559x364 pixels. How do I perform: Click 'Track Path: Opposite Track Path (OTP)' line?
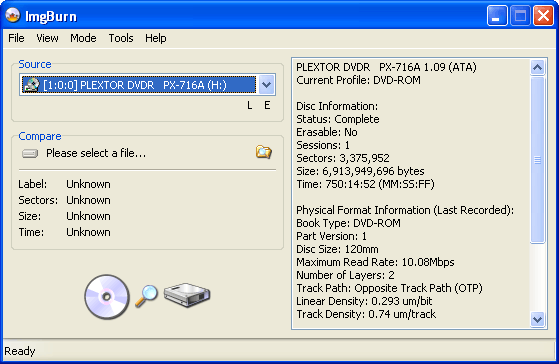[x=389, y=288]
